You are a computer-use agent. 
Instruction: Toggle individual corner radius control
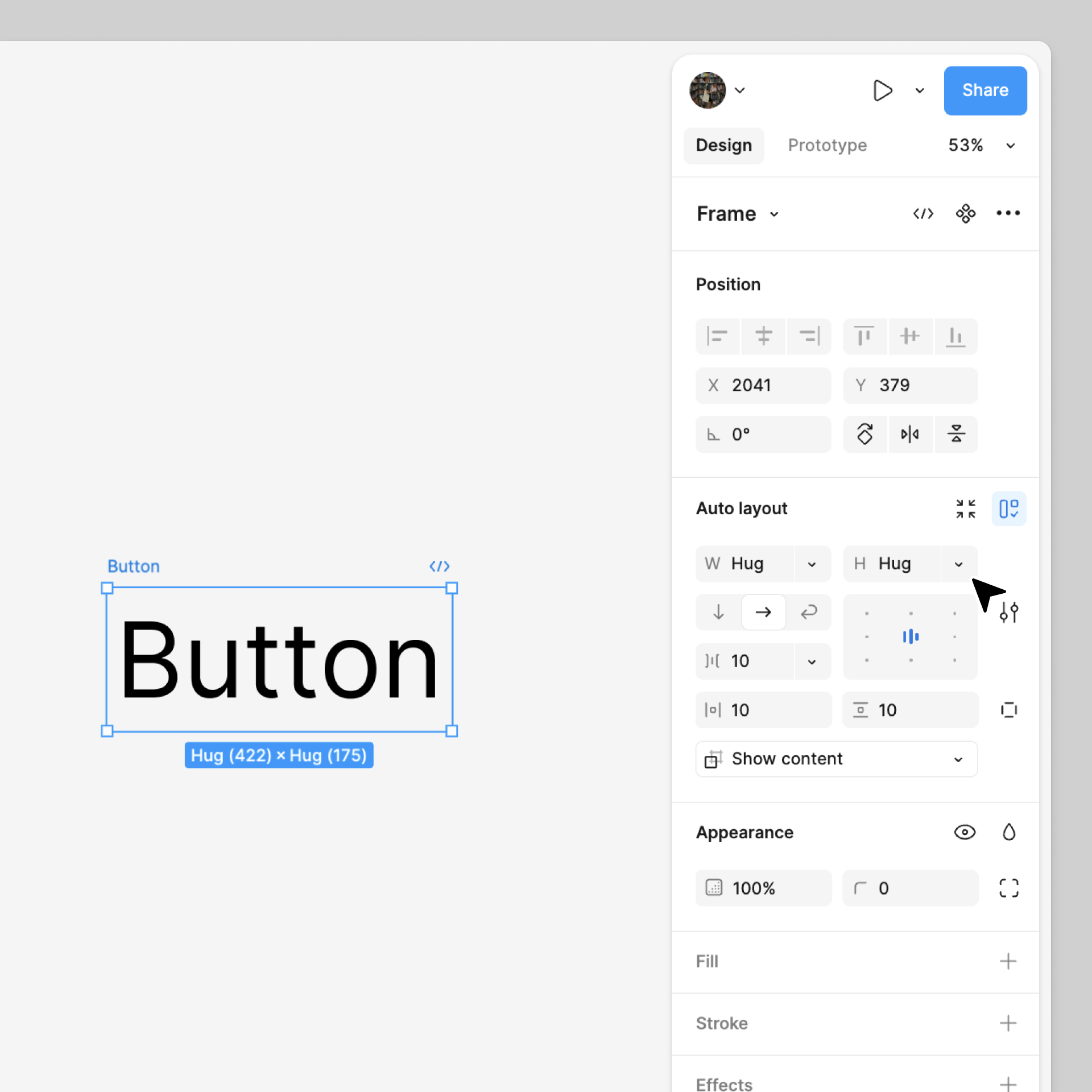[1009, 888]
